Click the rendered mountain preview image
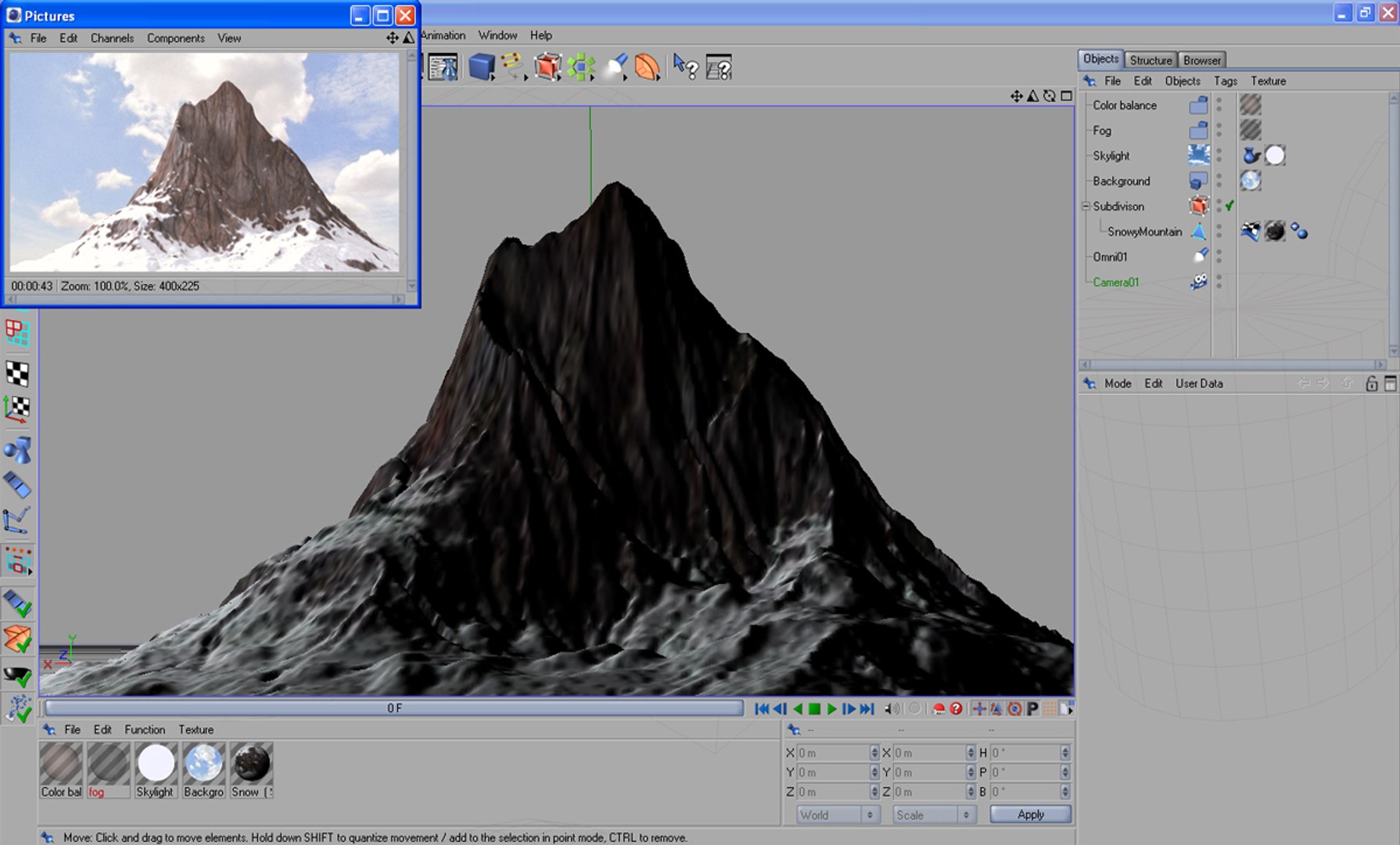The height and width of the screenshot is (845, 1400). pos(204,162)
